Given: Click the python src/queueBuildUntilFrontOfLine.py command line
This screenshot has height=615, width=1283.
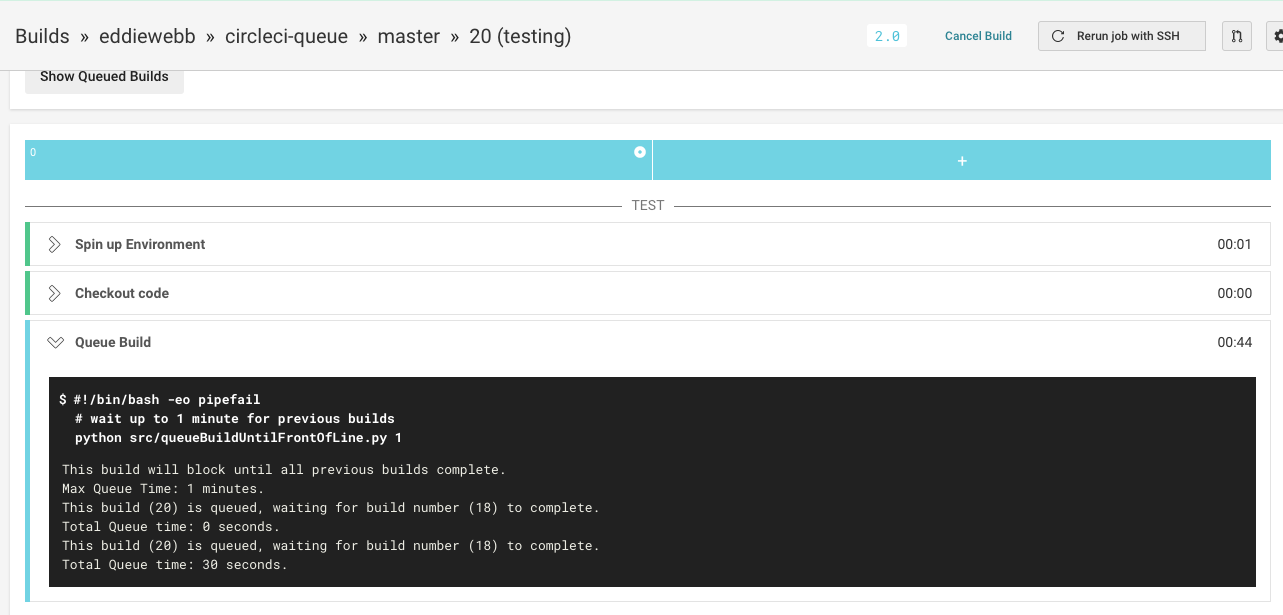Looking at the screenshot, I should coord(238,437).
